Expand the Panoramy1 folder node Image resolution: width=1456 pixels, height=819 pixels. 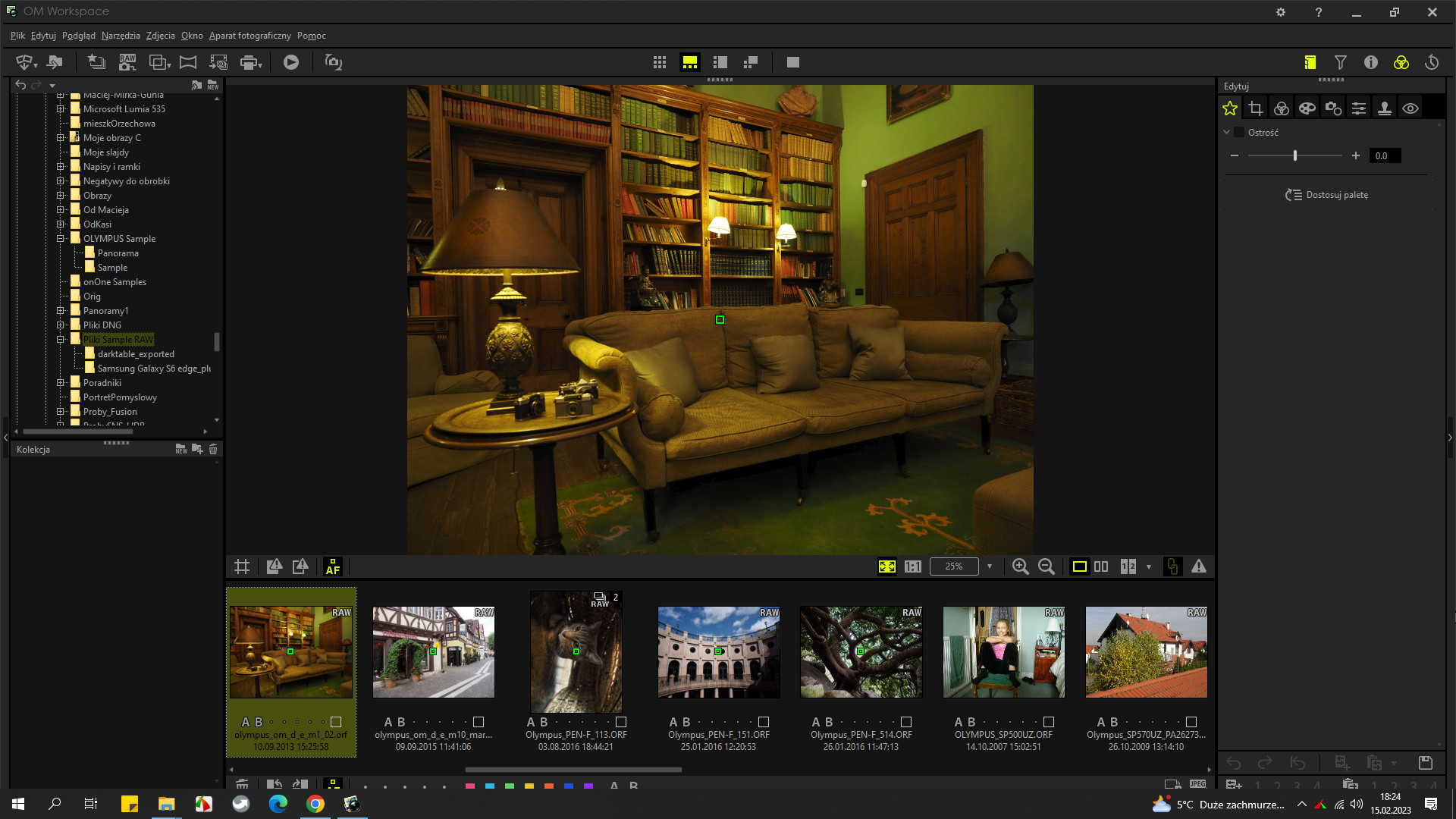point(61,311)
